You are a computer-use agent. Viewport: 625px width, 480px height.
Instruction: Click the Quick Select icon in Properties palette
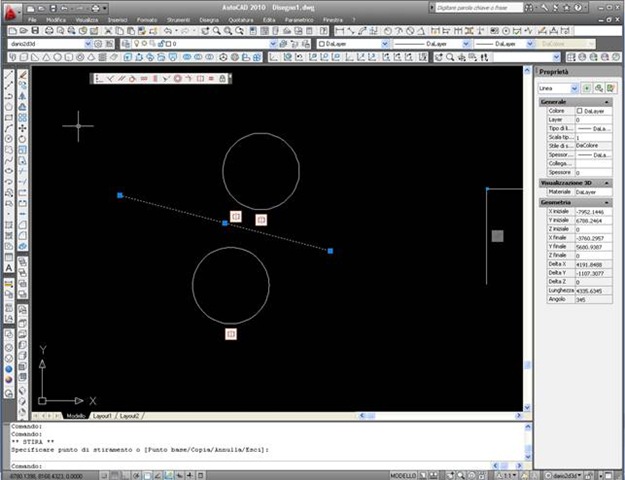[x=610, y=88]
